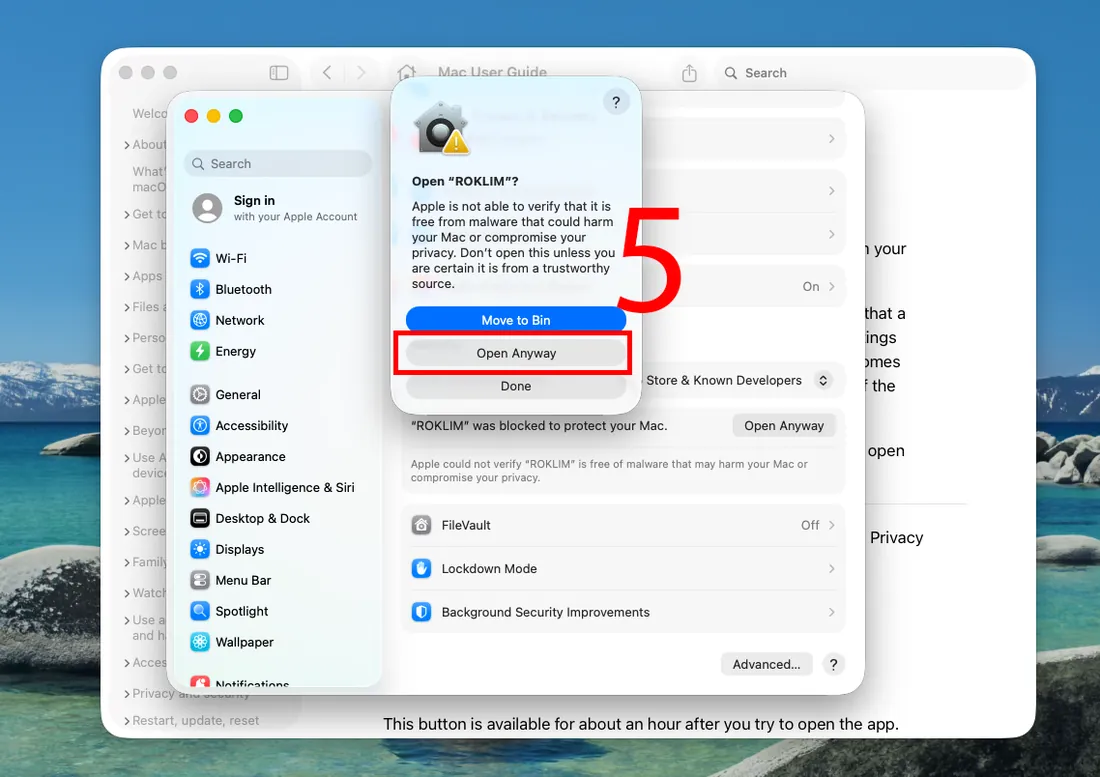Viewport: 1100px width, 777px height.
Task: Click the FileVault icon
Action: coord(421,525)
